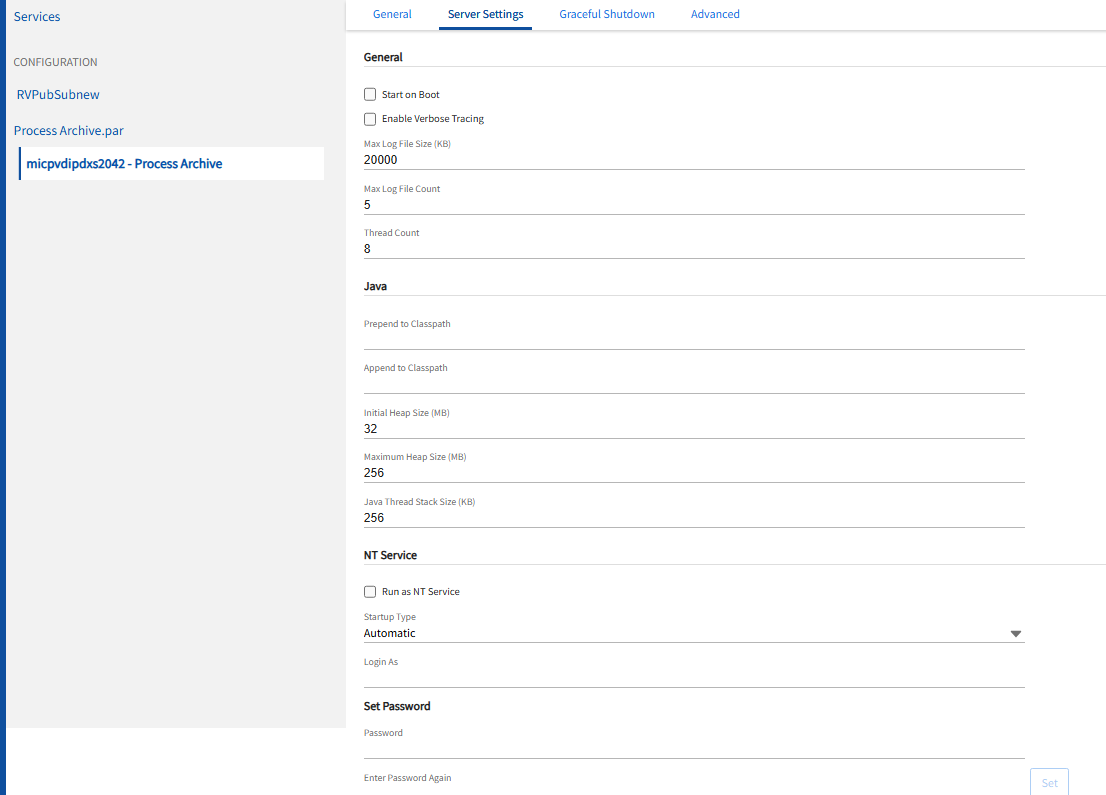
Task: Switch to the General tab
Action: (392, 14)
